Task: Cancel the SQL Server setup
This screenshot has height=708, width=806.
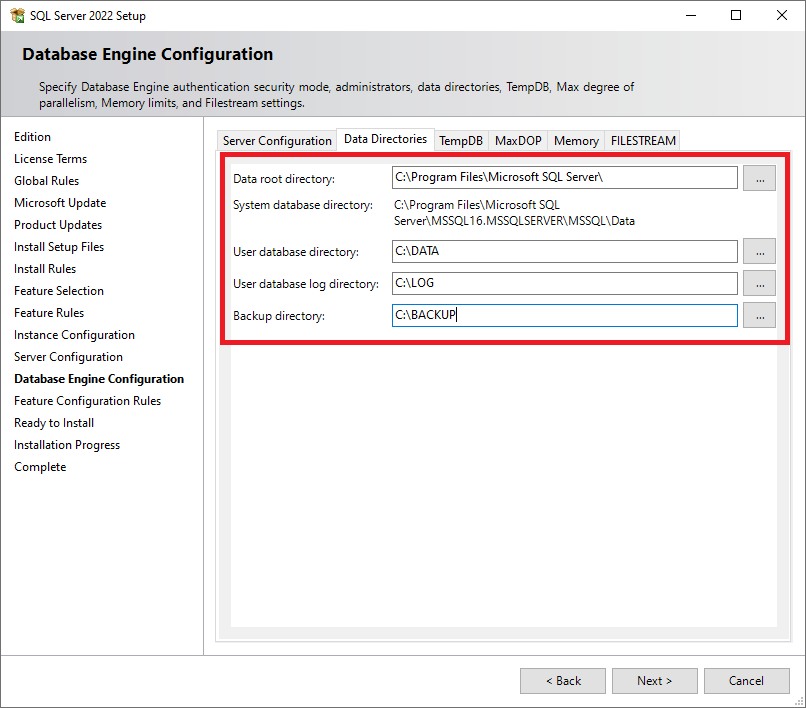Action: [x=746, y=681]
